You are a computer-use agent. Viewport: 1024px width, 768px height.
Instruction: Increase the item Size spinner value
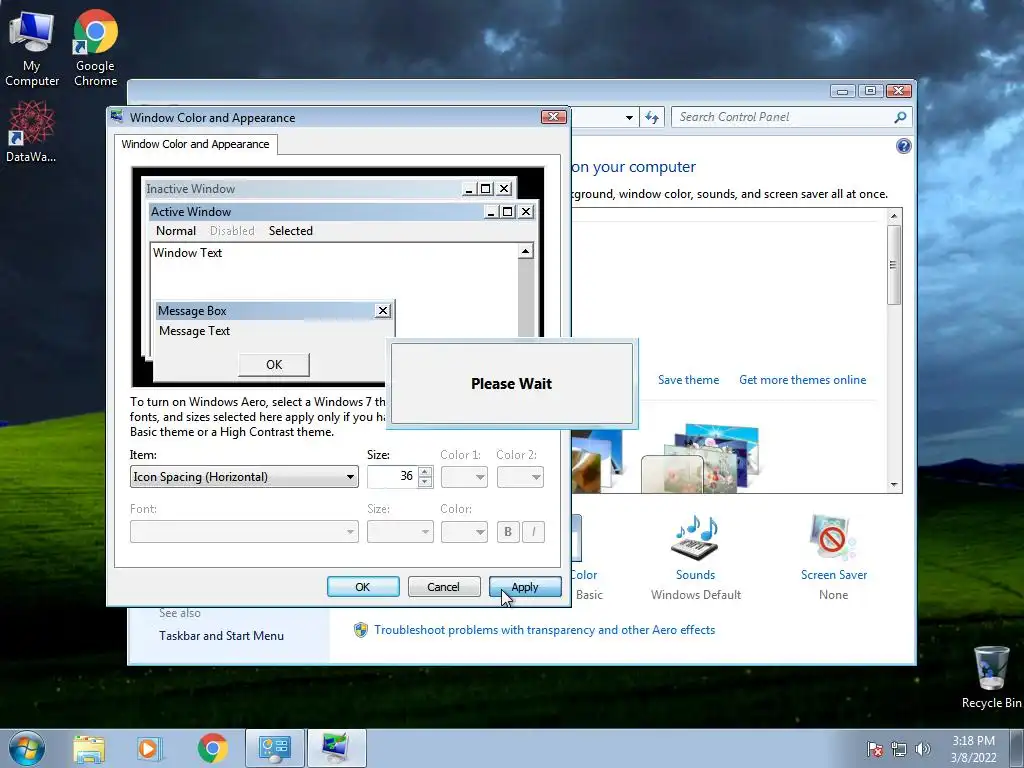pos(425,472)
